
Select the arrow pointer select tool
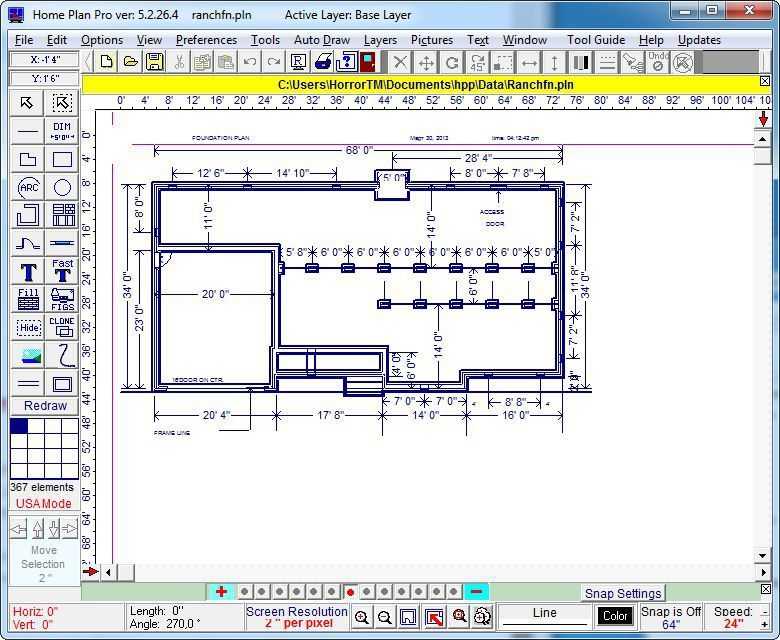(28, 103)
